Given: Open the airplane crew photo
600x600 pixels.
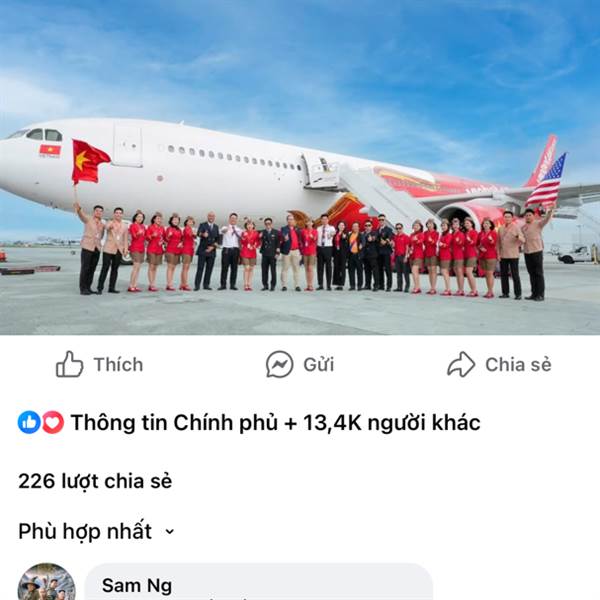Looking at the screenshot, I should (x=300, y=167).
